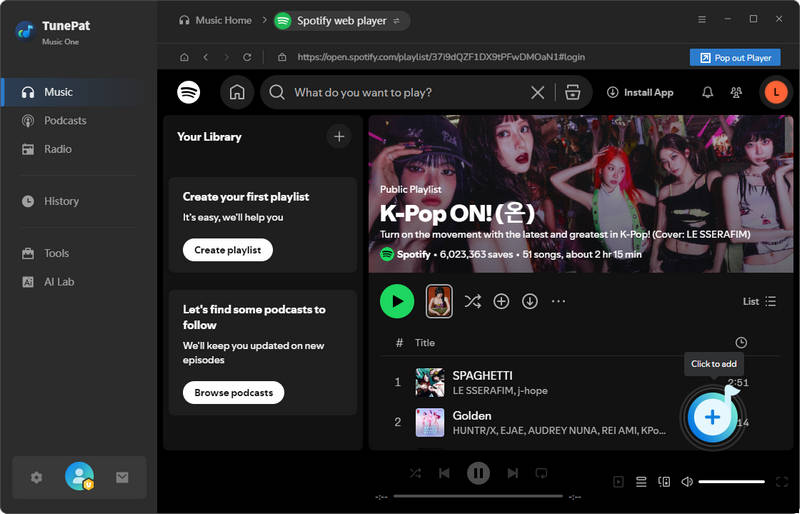The width and height of the screenshot is (800, 514).
Task: Create a new playlist with Your Library plus
Action: coord(339,137)
